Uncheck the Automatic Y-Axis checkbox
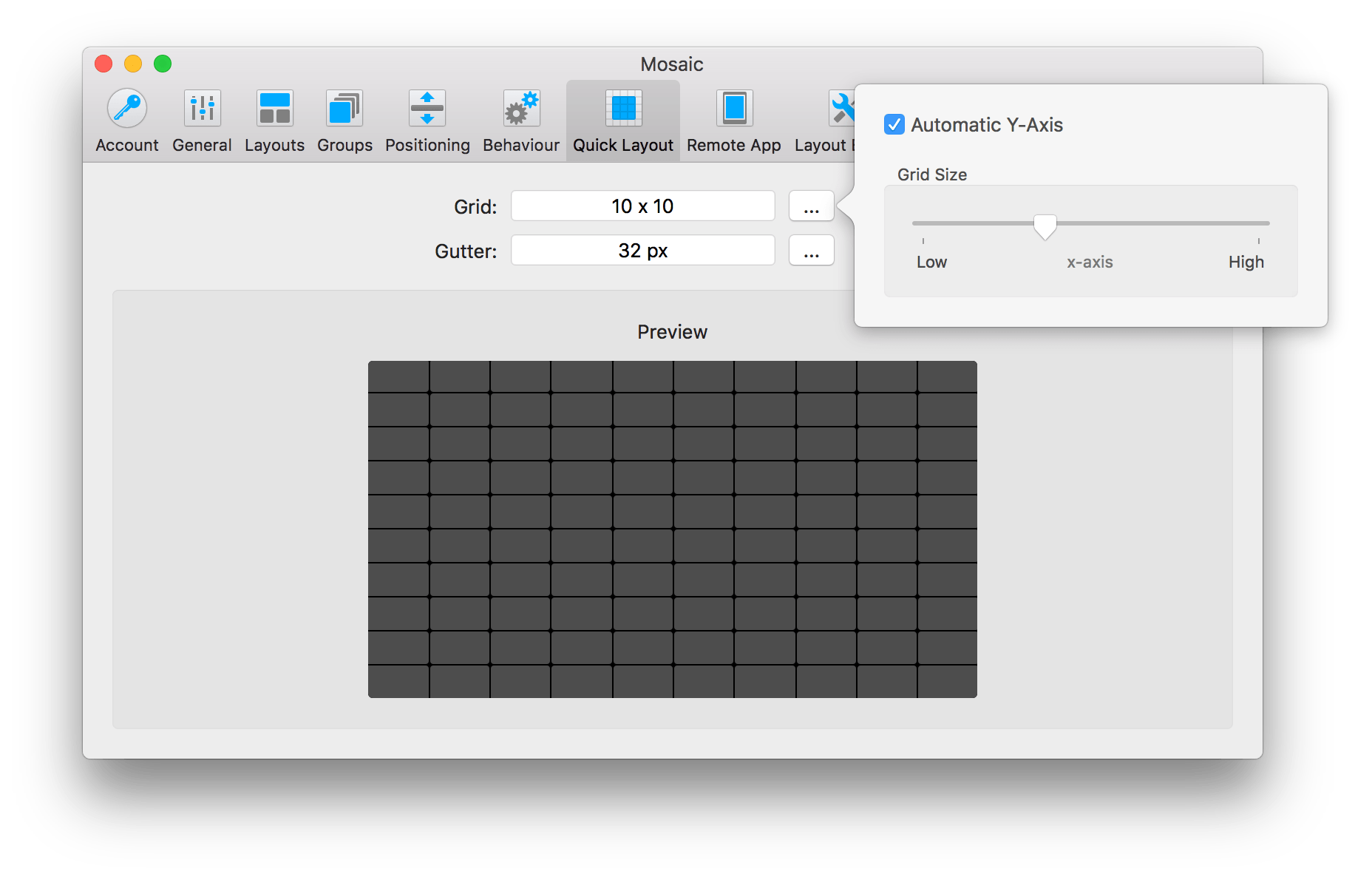The width and height of the screenshot is (1372, 877). click(x=894, y=124)
